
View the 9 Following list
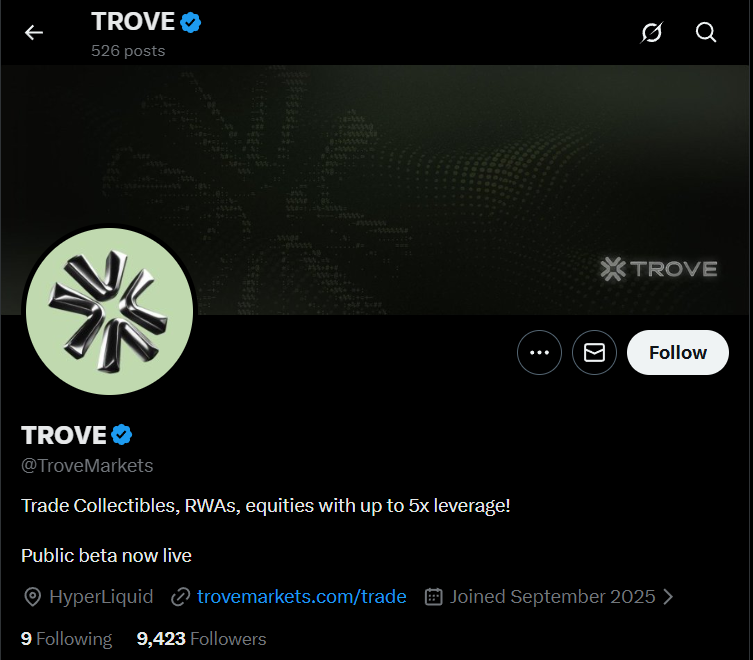(x=66, y=639)
